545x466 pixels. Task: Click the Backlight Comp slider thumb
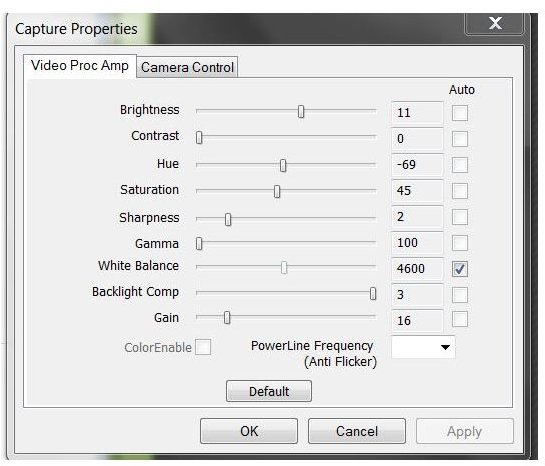[373, 294]
